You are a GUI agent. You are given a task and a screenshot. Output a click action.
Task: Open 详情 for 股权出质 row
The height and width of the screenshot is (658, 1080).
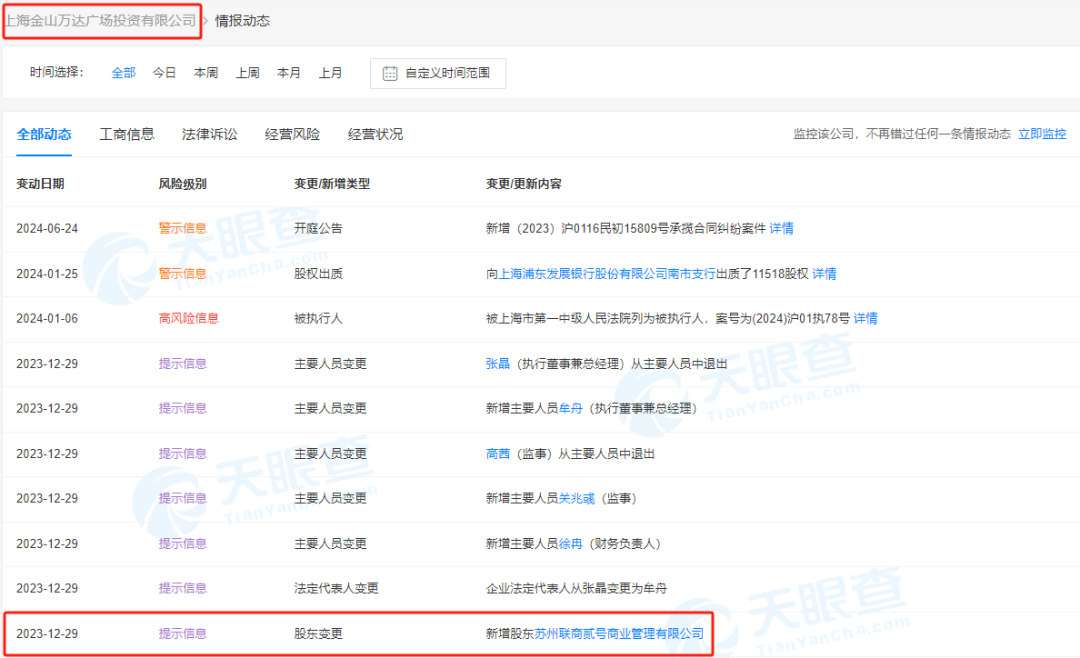824,274
